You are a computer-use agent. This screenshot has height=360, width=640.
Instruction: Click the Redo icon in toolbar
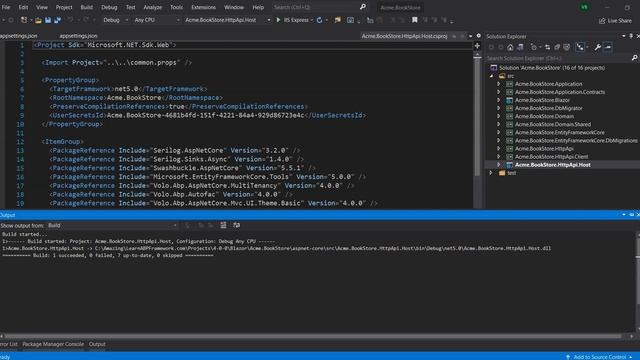pos(86,20)
